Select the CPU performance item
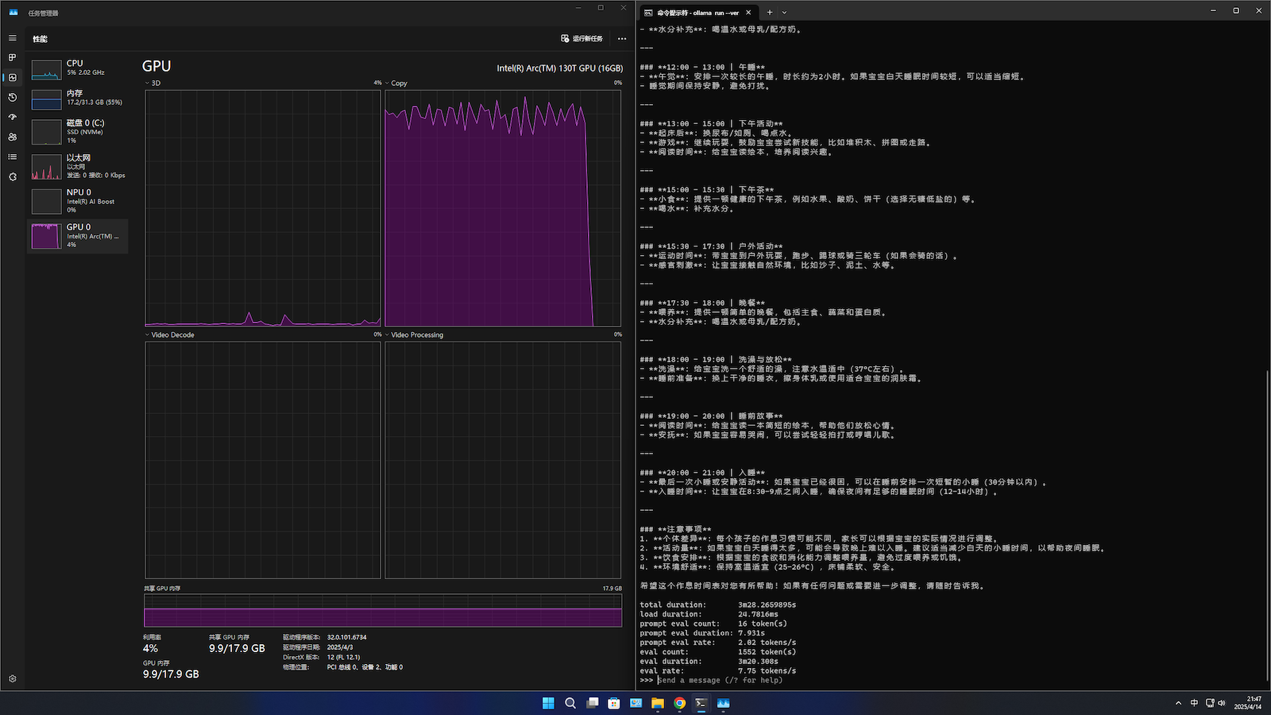 78,68
